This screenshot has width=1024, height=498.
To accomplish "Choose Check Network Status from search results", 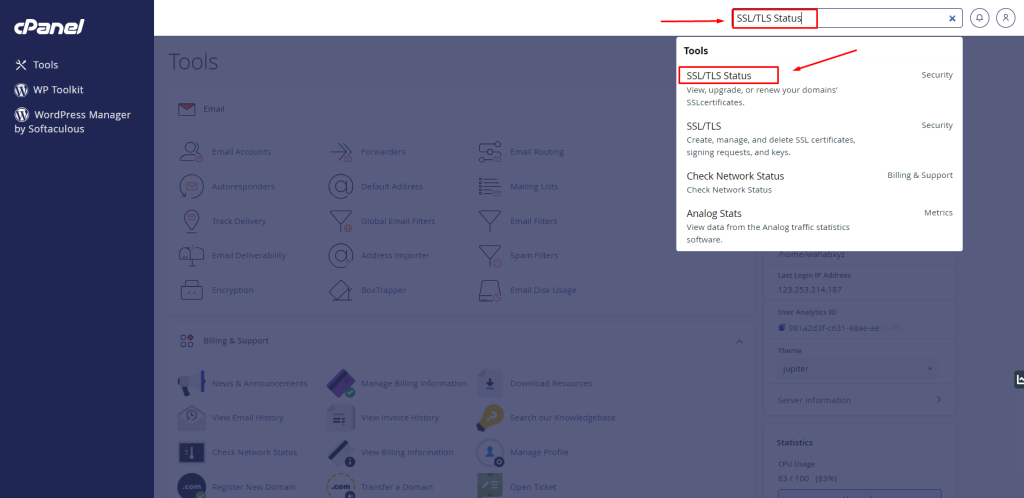I will (735, 176).
